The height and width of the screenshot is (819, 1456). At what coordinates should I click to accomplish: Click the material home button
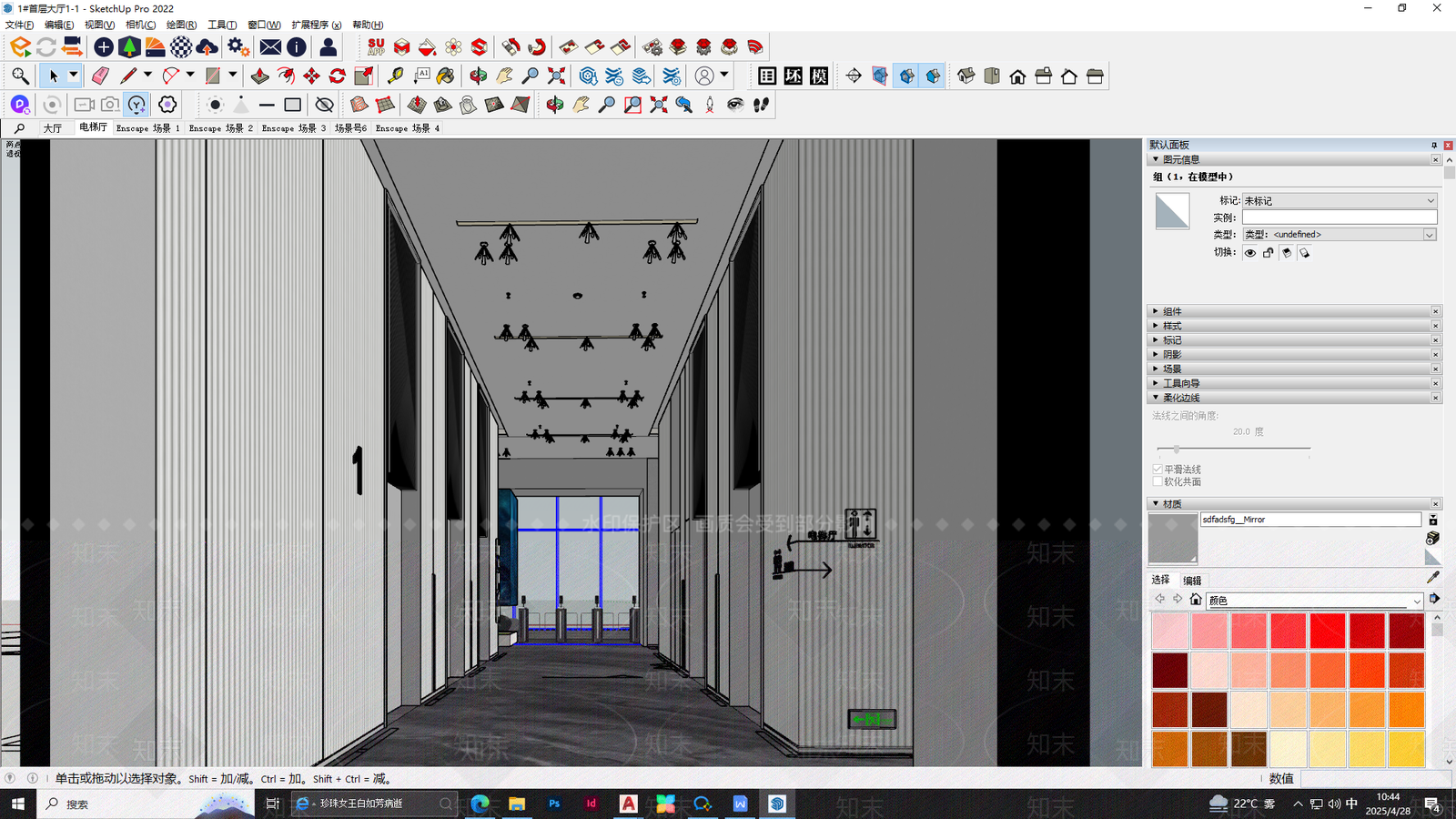1196,599
